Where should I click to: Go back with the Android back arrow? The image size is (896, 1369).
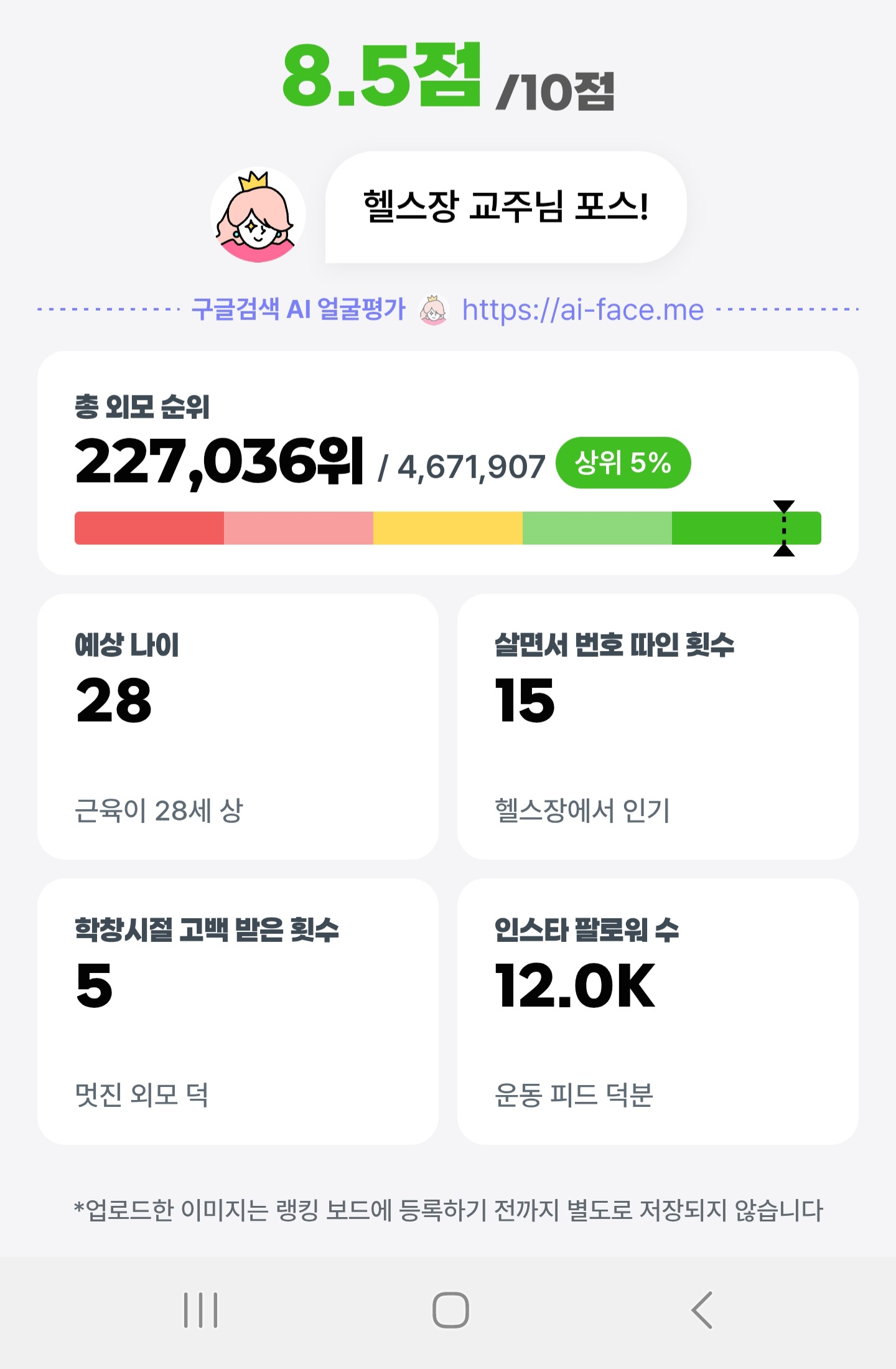702,1310
